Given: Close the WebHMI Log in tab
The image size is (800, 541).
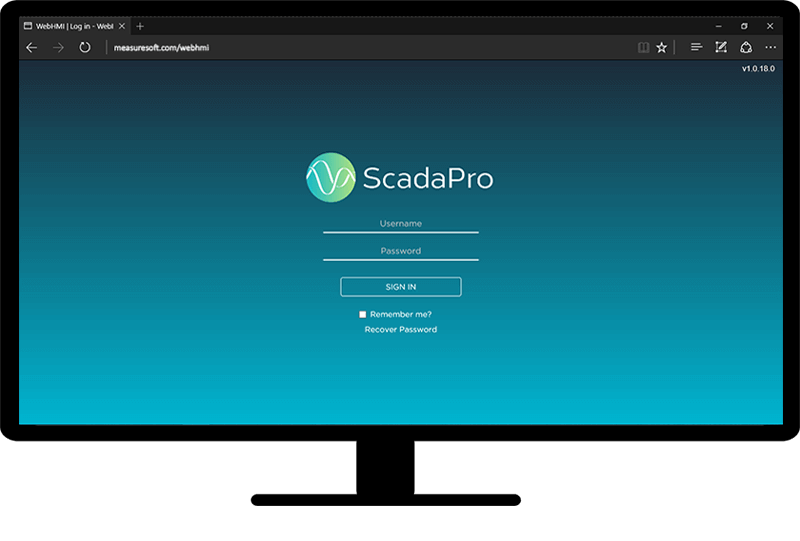Looking at the screenshot, I should [x=121, y=26].
